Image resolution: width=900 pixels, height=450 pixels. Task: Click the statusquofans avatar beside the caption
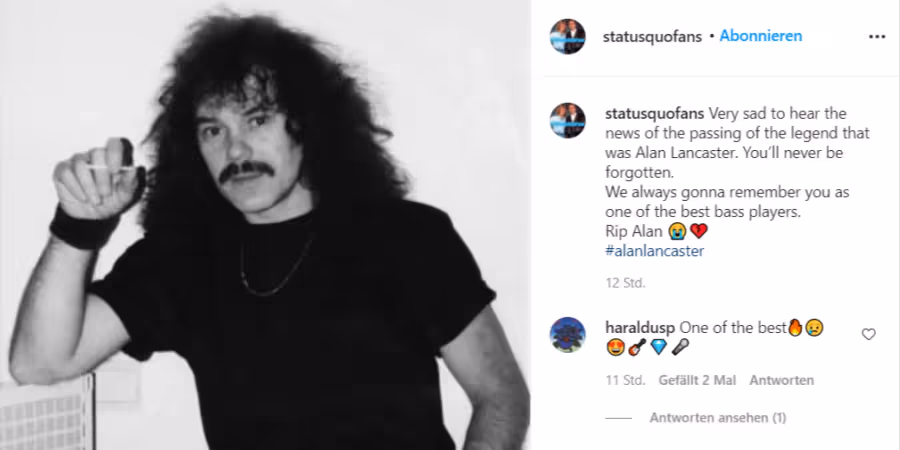[x=568, y=121]
